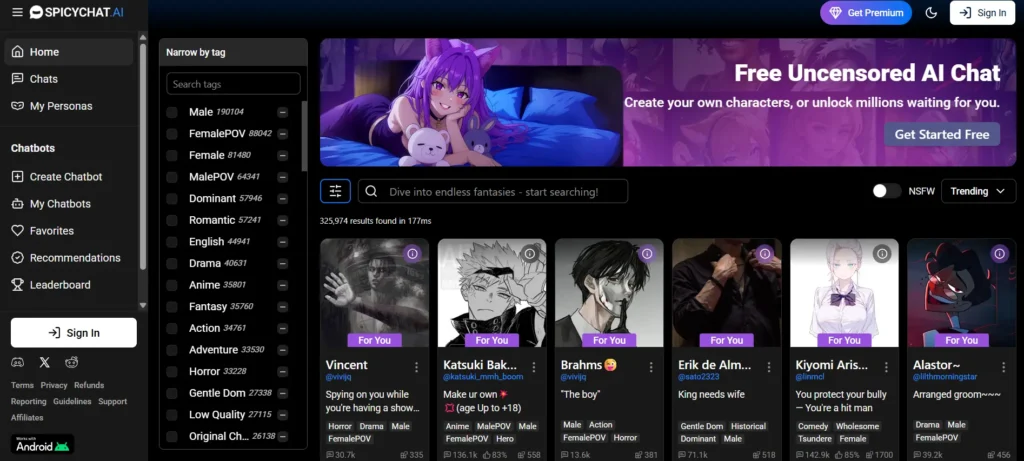The height and width of the screenshot is (461, 1024).
Task: Exclude the Male tag with minus
Action: [x=283, y=112]
